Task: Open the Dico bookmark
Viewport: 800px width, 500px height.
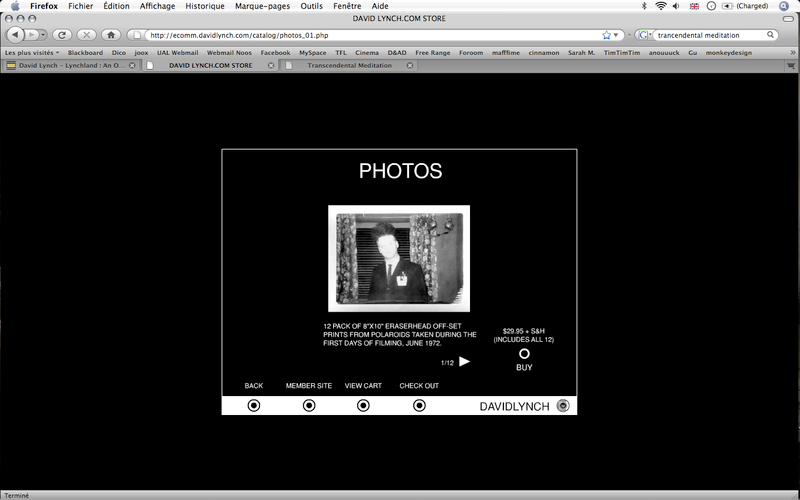Action: click(118, 53)
